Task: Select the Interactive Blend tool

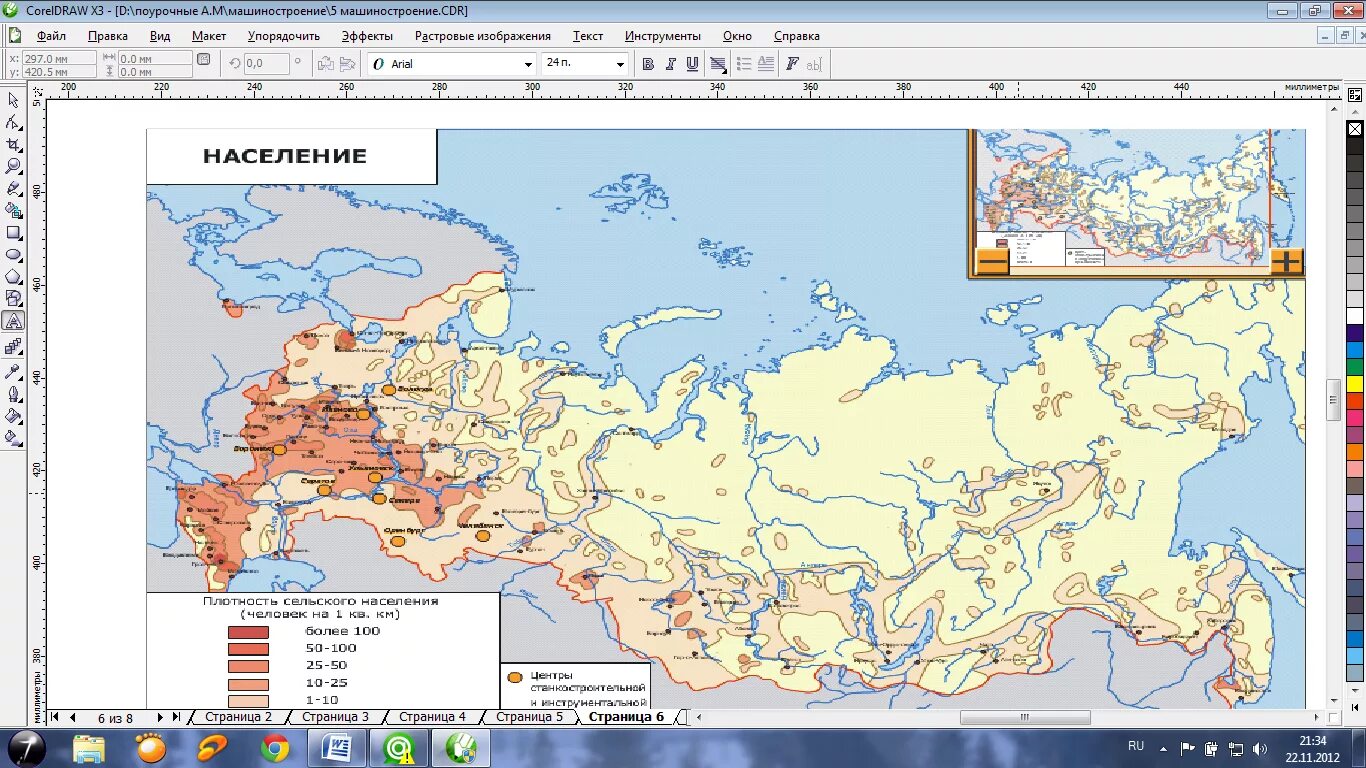Action: pos(14,346)
